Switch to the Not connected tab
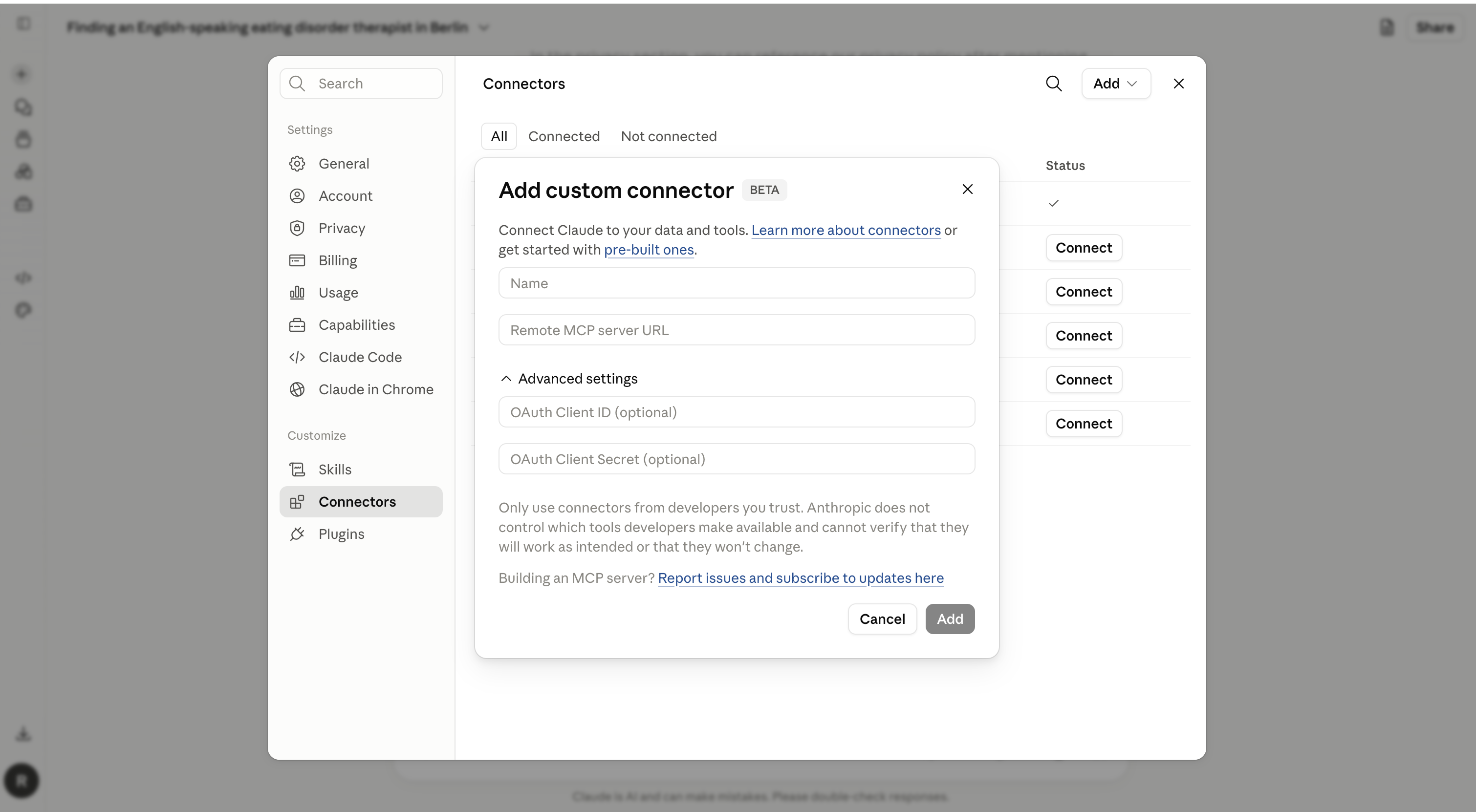Viewport: 1476px width, 812px height. pyautogui.click(x=669, y=136)
